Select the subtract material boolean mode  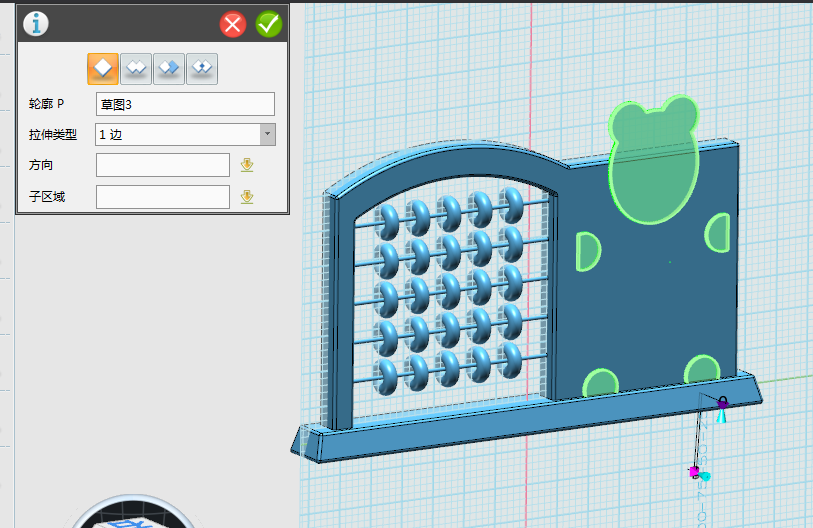(169, 68)
